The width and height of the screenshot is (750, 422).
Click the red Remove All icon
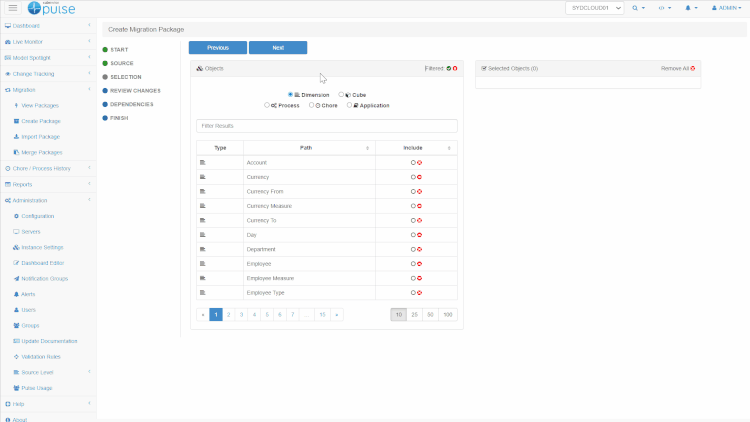coord(693,68)
